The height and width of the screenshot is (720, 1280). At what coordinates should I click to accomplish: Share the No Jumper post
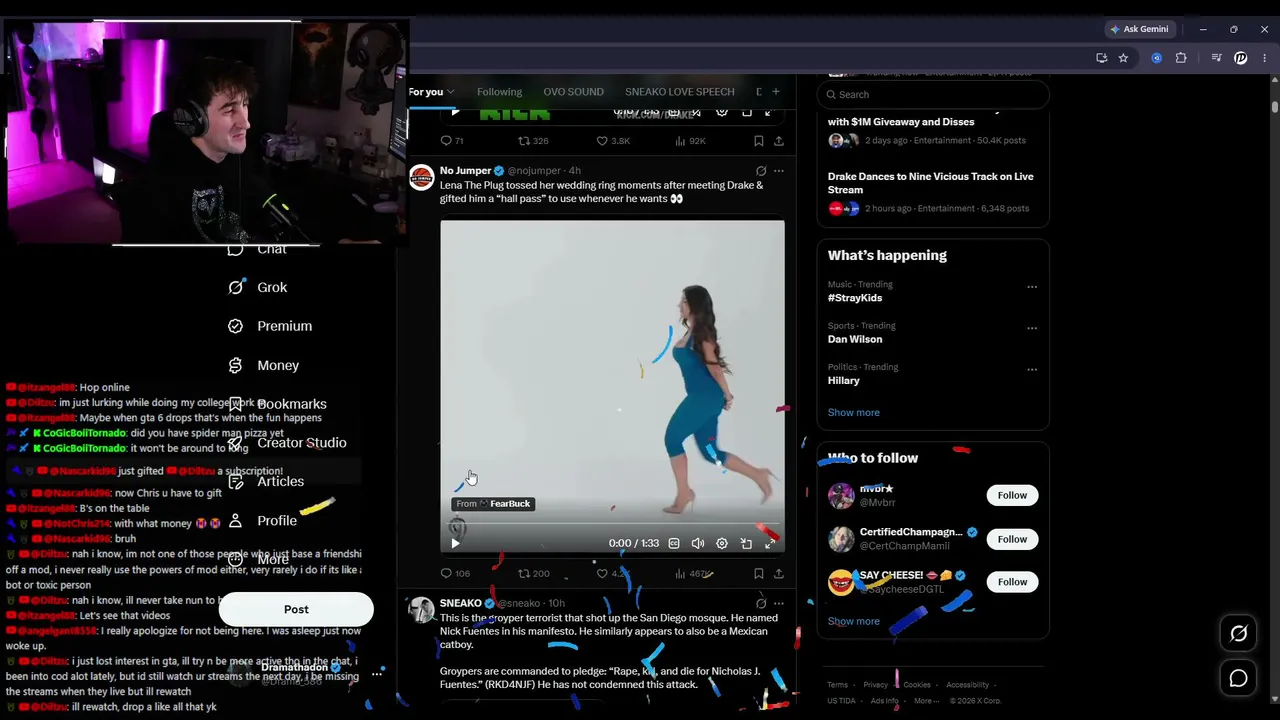click(x=779, y=573)
